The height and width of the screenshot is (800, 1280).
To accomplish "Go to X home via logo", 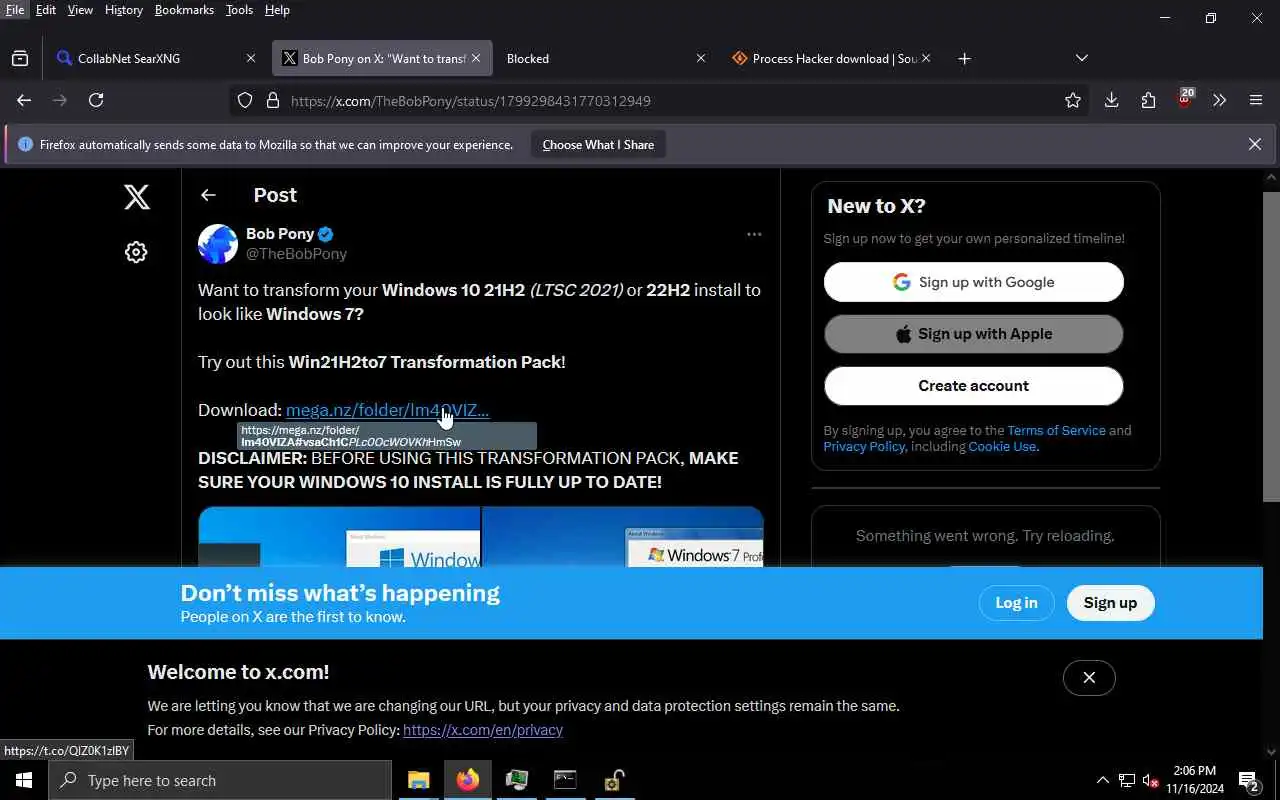I will click(x=137, y=196).
